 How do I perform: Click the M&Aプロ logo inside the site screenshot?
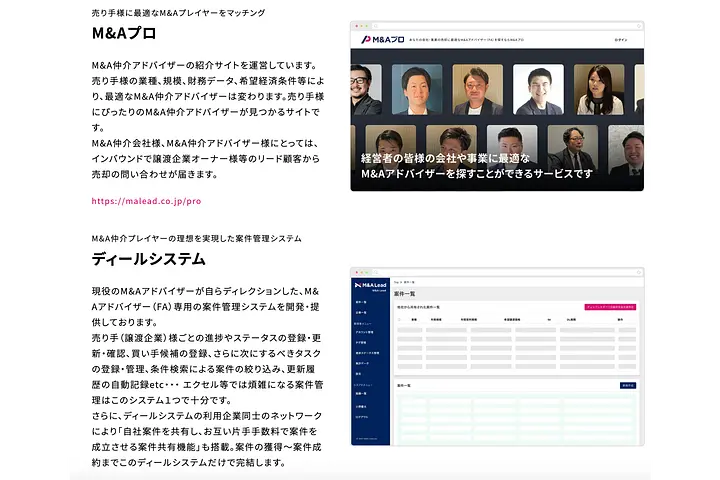tap(382, 40)
